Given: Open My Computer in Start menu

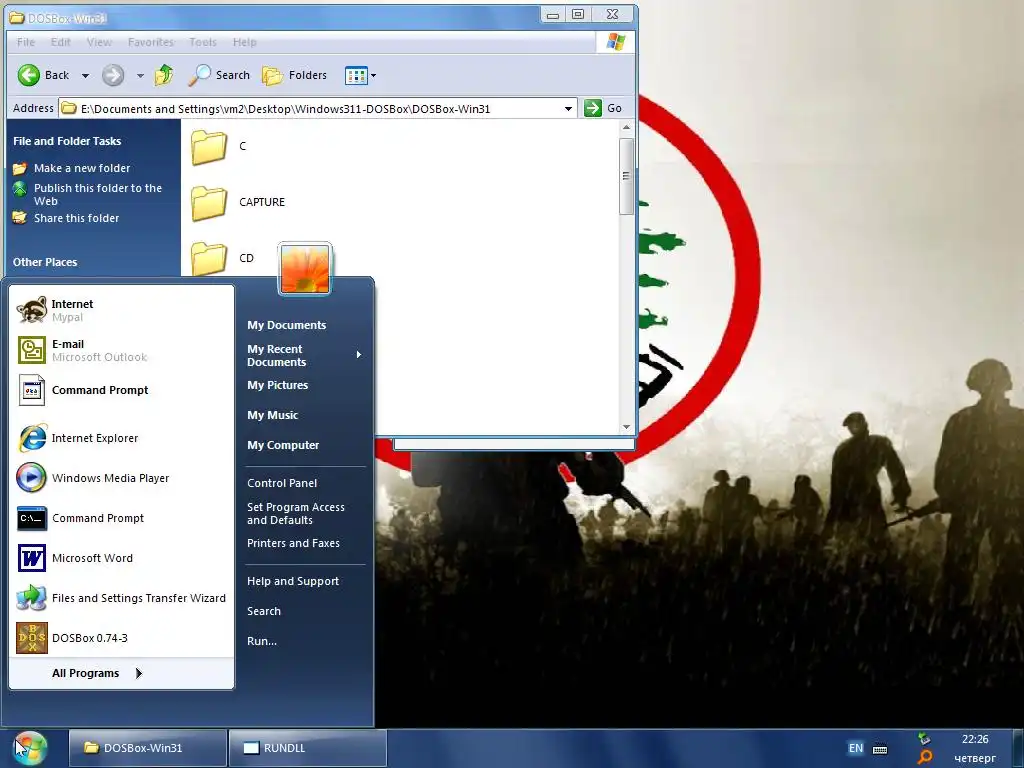Looking at the screenshot, I should pos(283,445).
